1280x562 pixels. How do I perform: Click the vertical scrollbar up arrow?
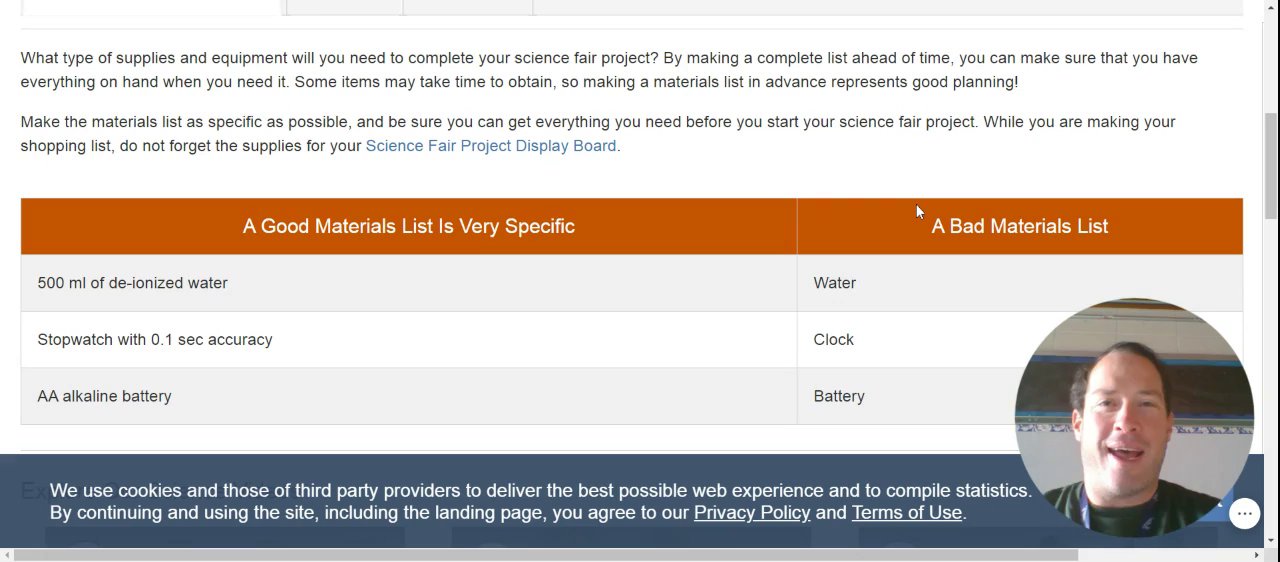[x=1271, y=7]
